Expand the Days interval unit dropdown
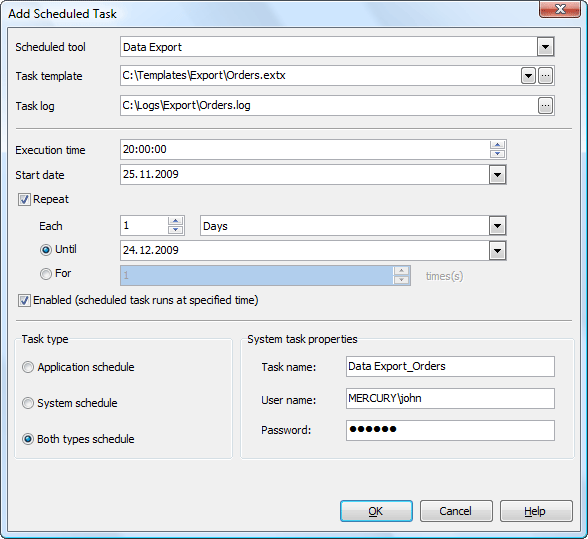Viewport: 588px width, 539px height. [x=497, y=226]
